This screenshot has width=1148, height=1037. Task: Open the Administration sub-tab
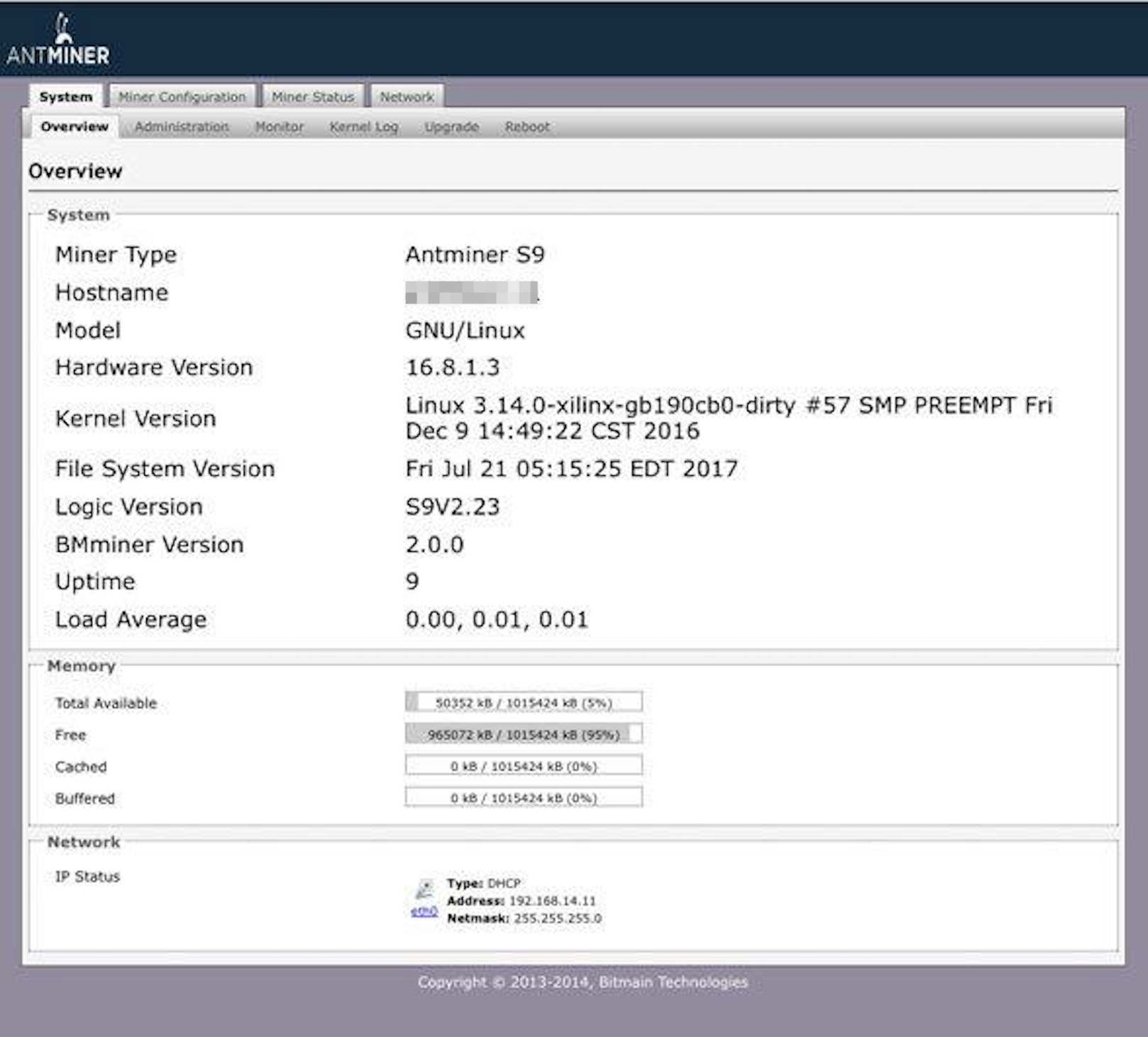[x=182, y=126]
